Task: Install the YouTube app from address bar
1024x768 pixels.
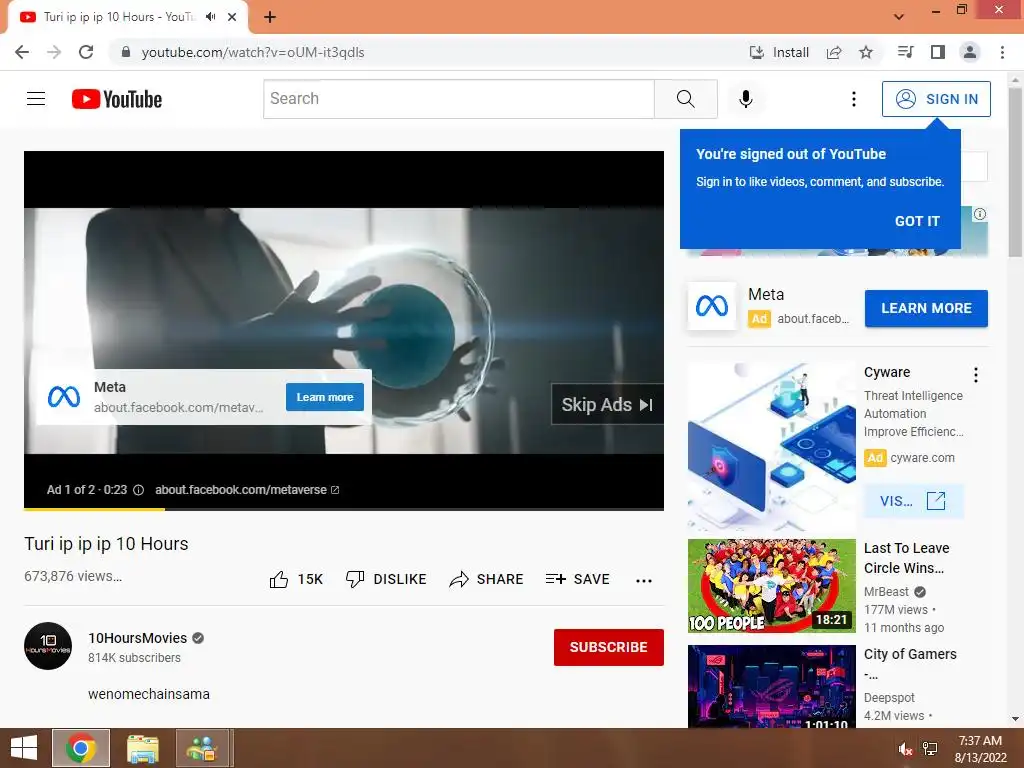Action: (x=780, y=52)
